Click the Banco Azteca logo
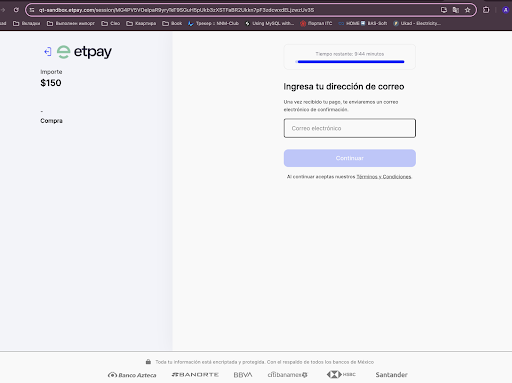Screen dimensions: 512x383 [132, 375]
